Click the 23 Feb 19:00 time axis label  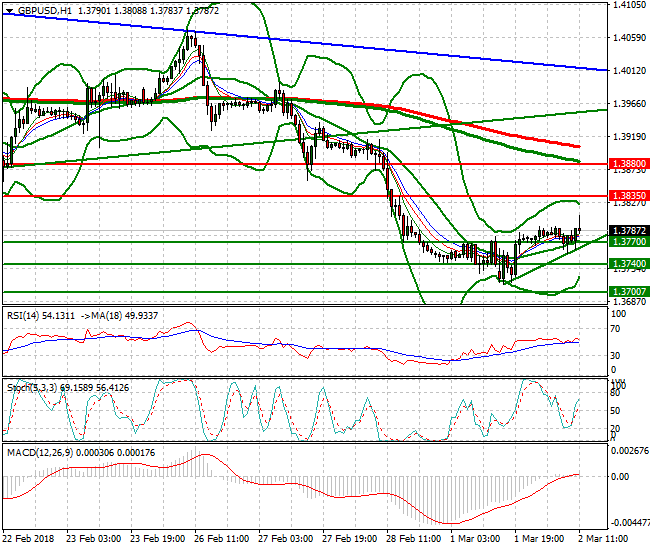tap(158, 539)
